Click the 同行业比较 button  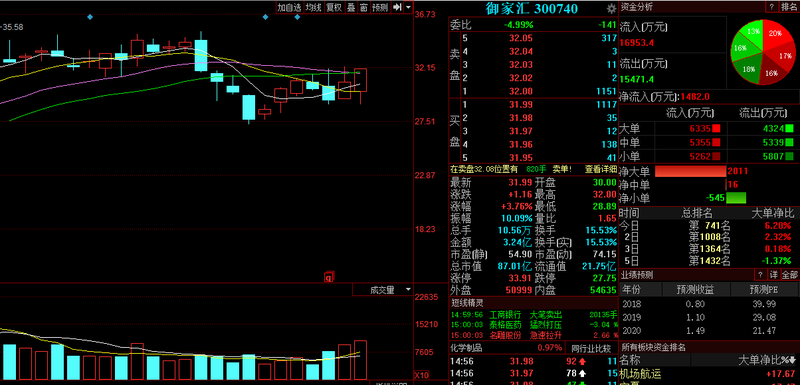click(591, 348)
